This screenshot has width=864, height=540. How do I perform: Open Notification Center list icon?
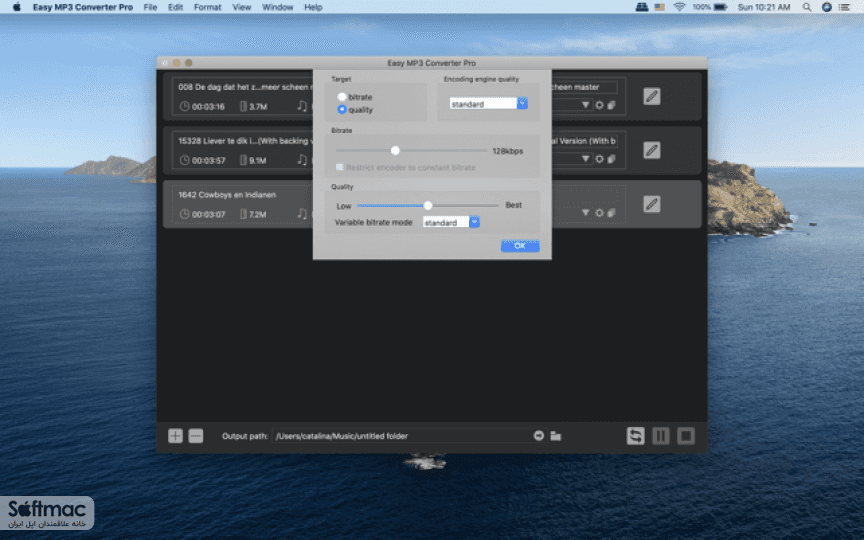coord(844,7)
